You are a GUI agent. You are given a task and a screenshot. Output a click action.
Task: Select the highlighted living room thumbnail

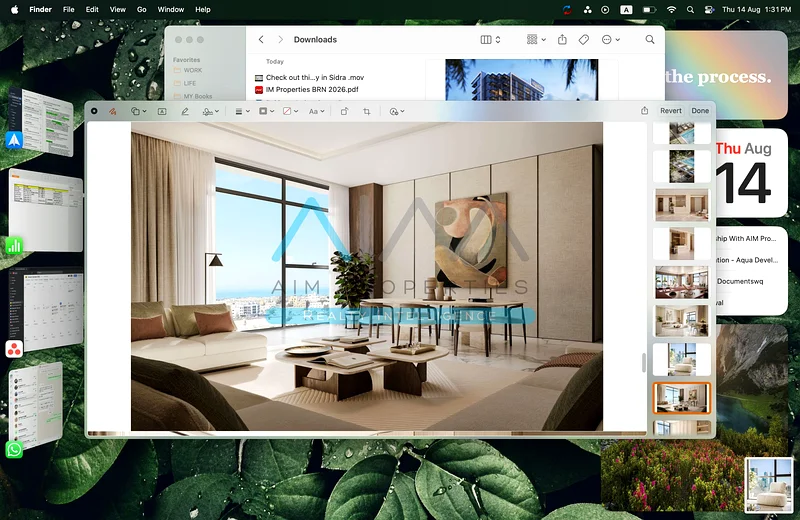(681, 397)
